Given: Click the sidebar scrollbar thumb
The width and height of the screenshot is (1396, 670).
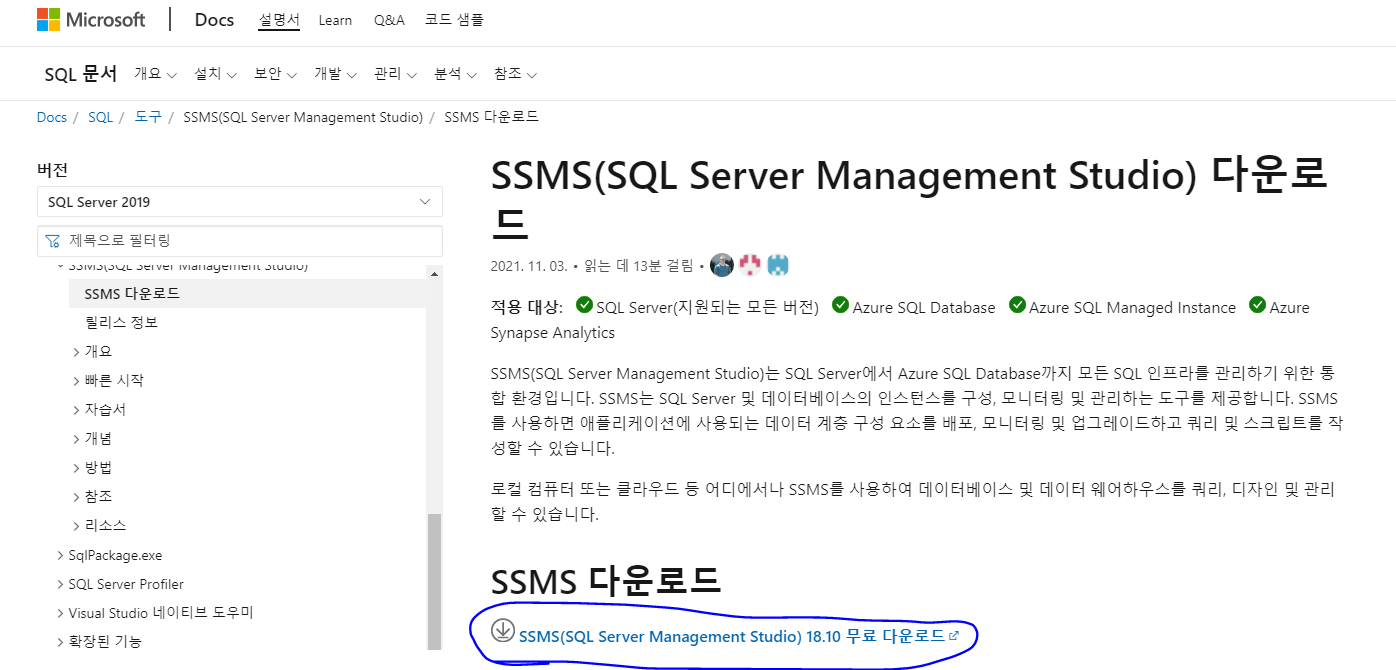Looking at the screenshot, I should click(x=434, y=582).
